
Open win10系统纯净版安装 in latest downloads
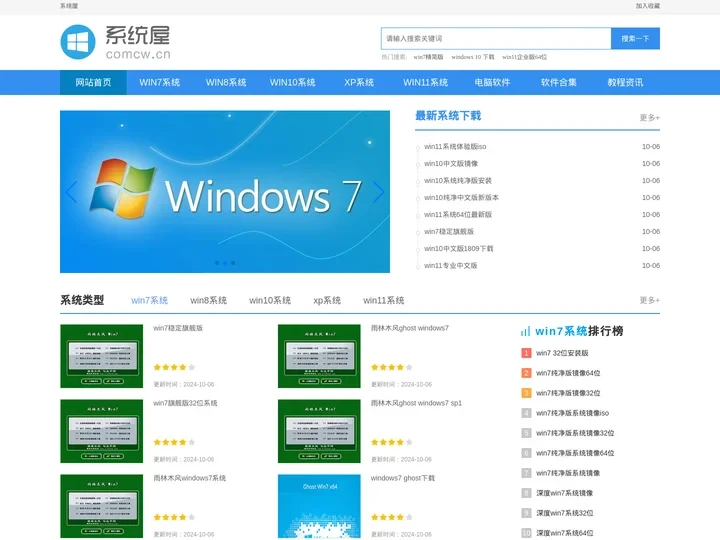458,180
